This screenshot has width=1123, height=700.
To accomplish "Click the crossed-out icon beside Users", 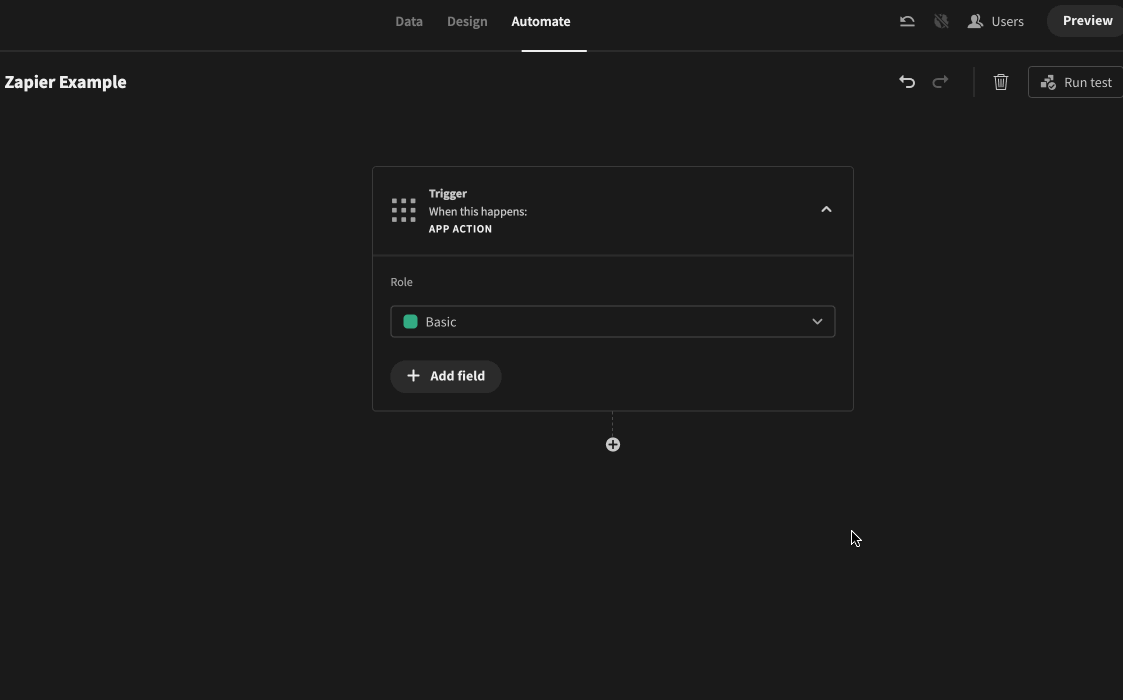I will click(x=941, y=21).
